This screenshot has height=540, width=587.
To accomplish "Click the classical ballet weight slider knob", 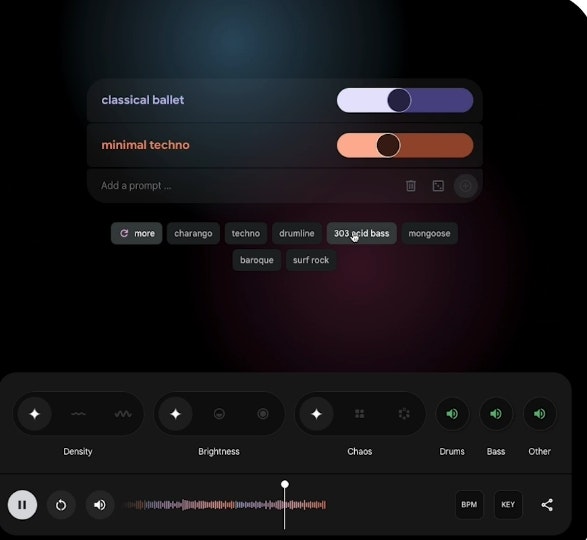I will click(399, 100).
